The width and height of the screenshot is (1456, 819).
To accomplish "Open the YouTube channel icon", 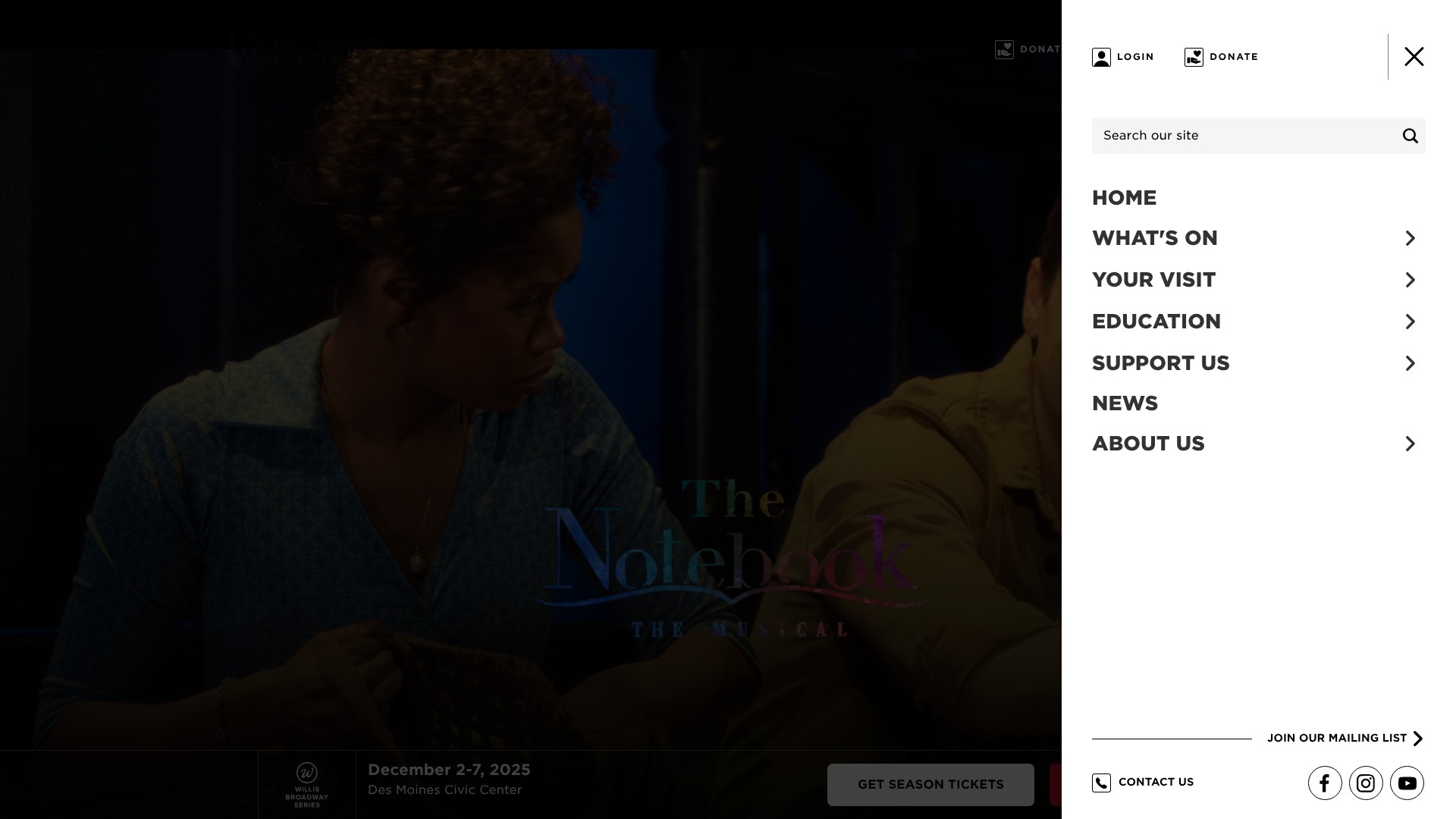I will pos(1407,783).
